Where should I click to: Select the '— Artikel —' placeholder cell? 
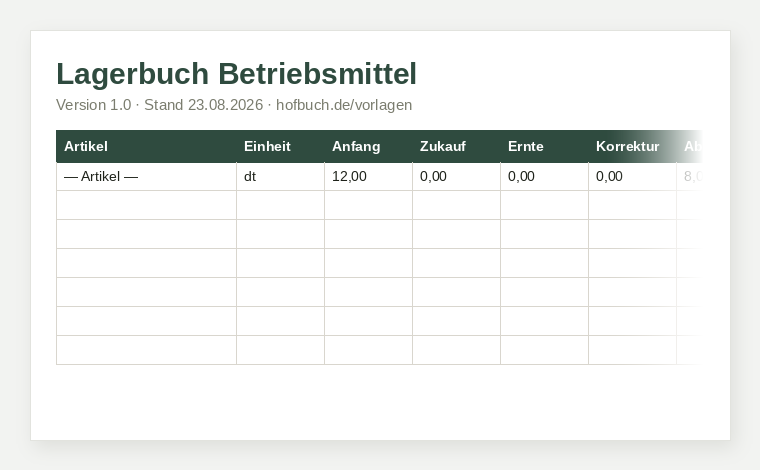(146, 176)
